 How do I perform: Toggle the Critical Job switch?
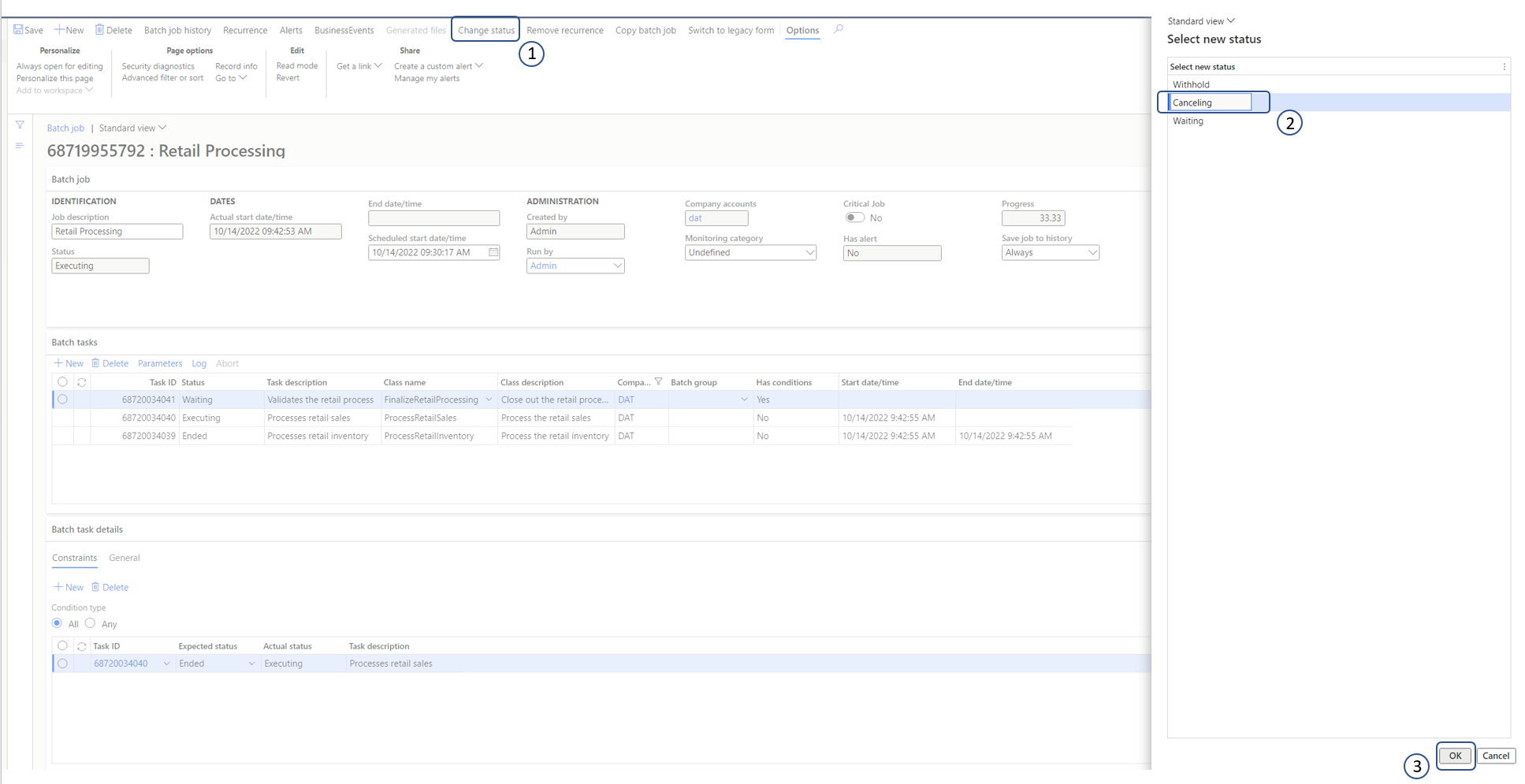855,217
